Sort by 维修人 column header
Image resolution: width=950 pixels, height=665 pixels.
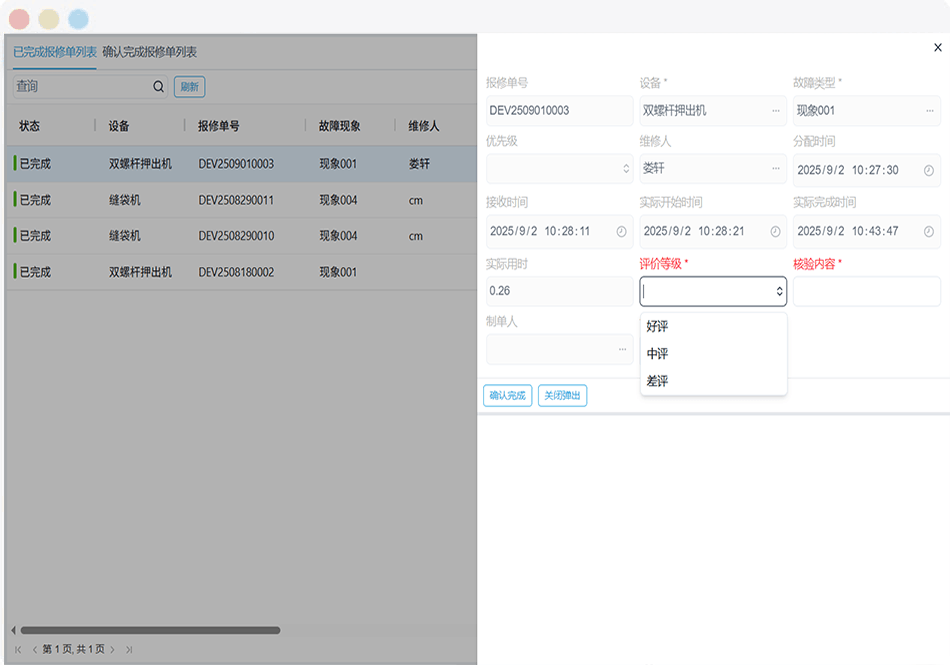point(424,126)
